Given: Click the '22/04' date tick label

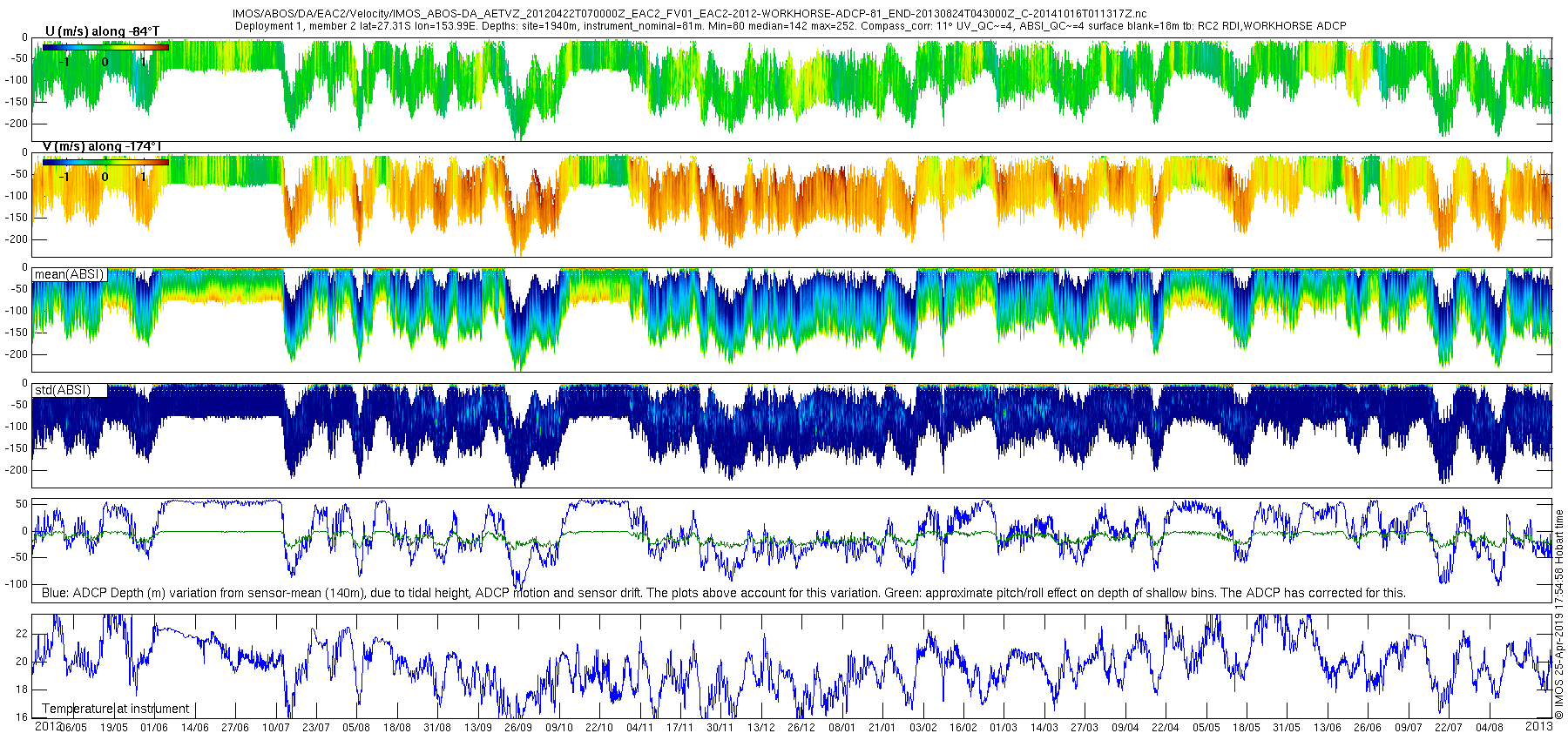Looking at the screenshot, I should [x=1166, y=728].
